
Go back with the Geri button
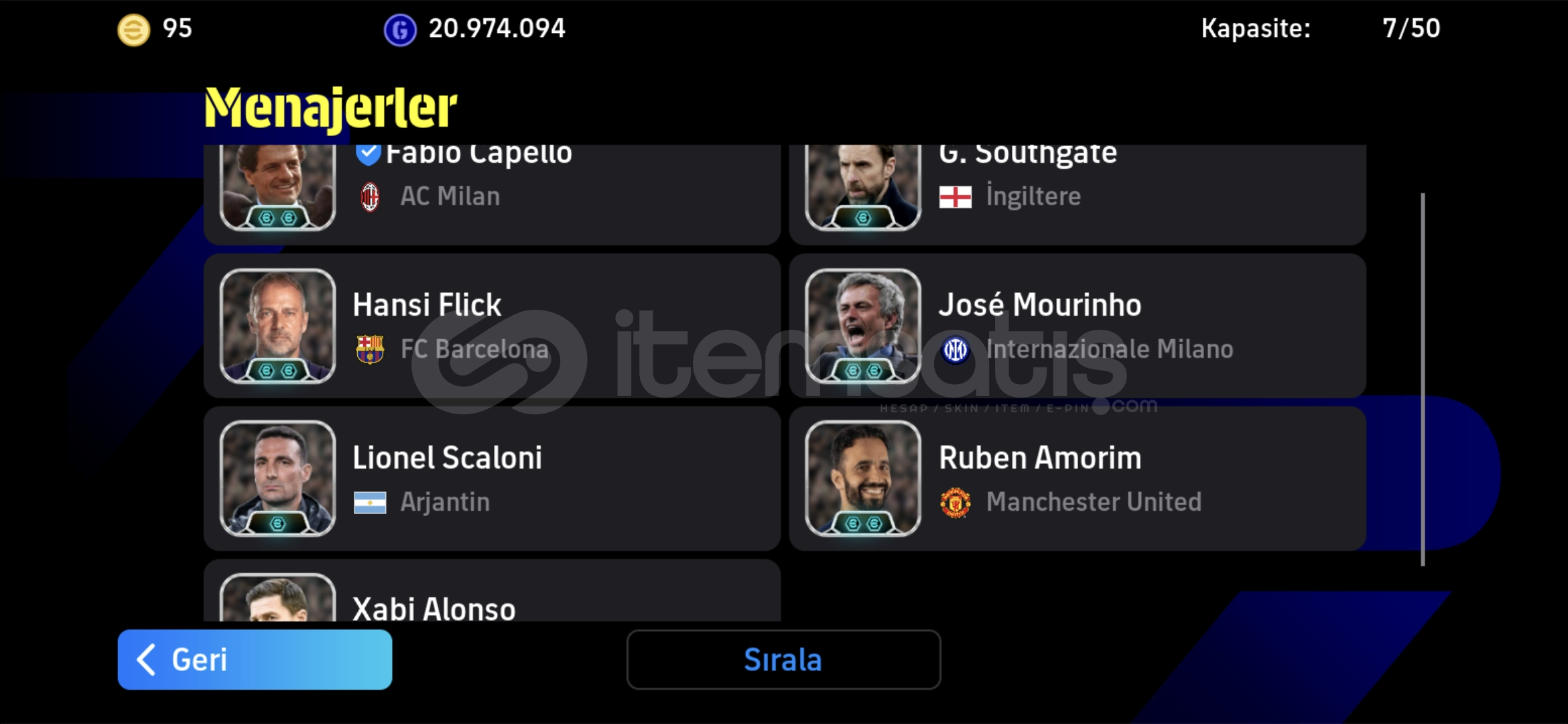tap(255, 660)
